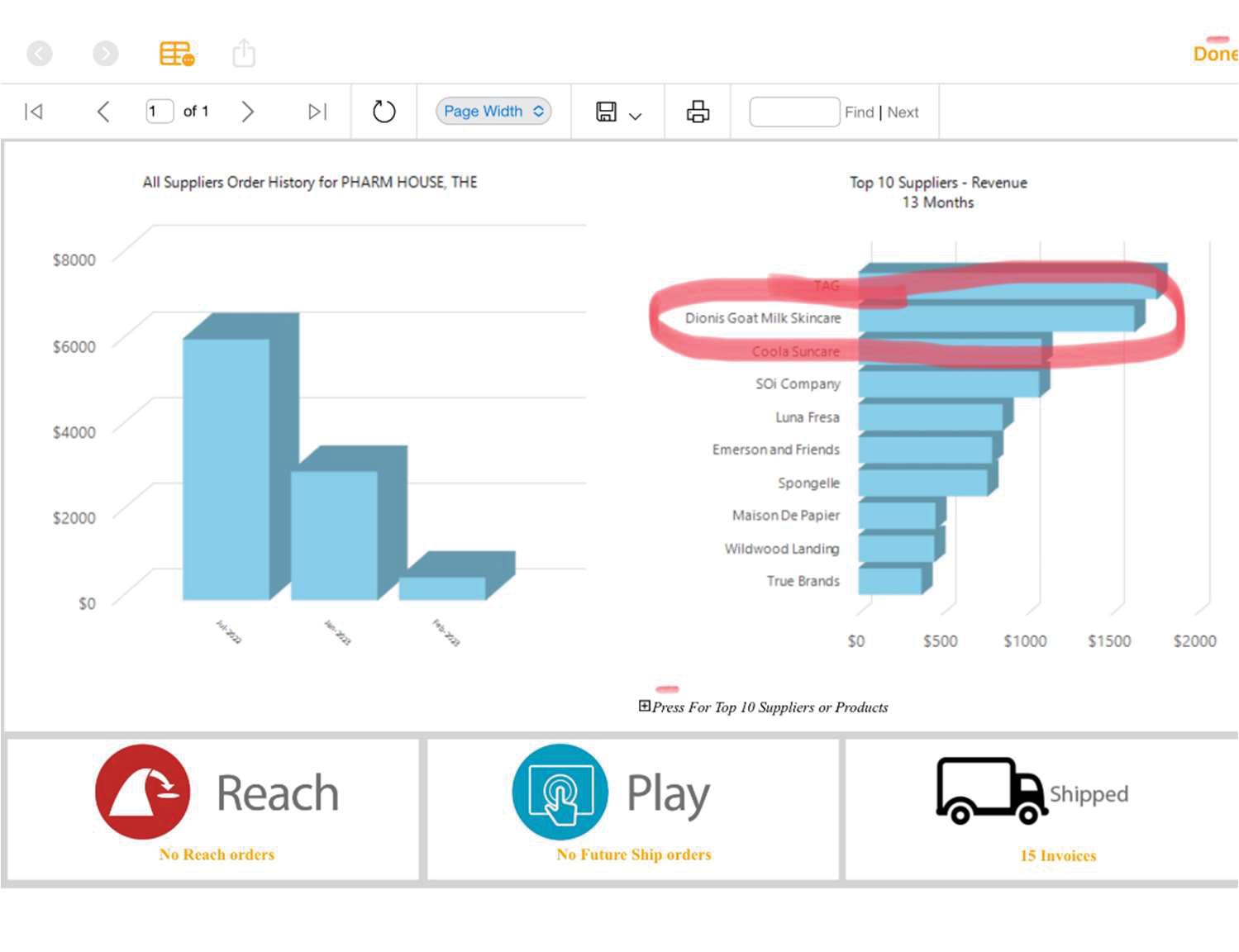Click the 'All Suppliers Order History' chart title
Screen dimensions: 1239x952
(x=310, y=183)
